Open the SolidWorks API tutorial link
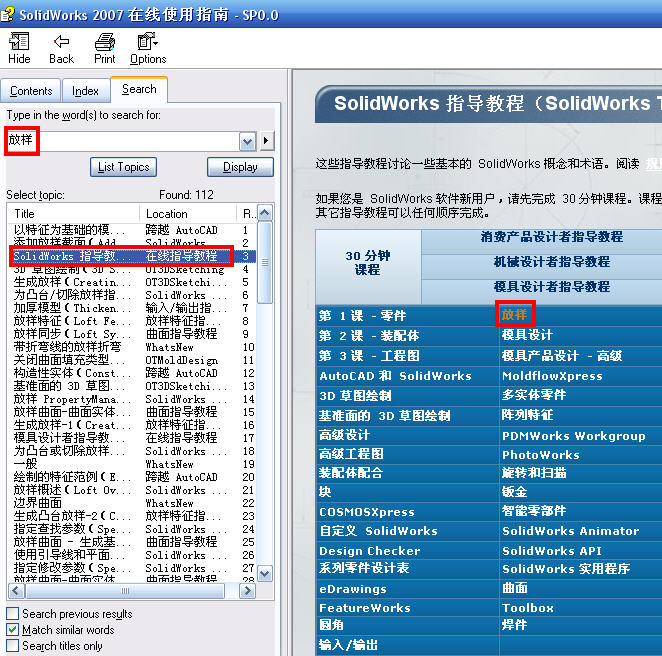 [551, 551]
